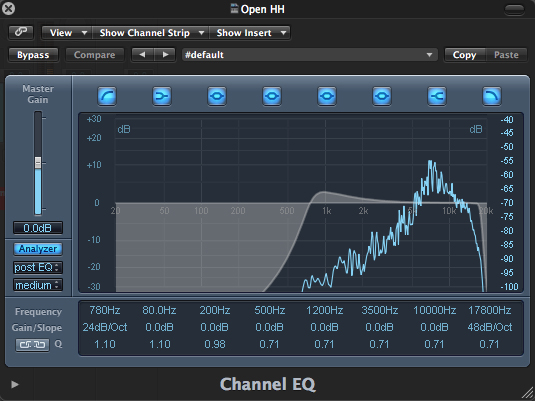Screen dimensions: 535x401
Task: Click the Master Gain slider handle
Action: 38,162
